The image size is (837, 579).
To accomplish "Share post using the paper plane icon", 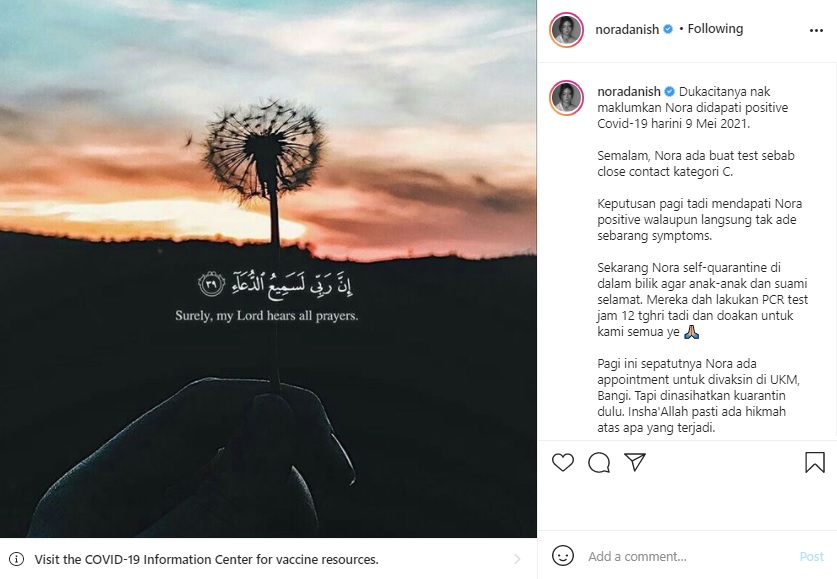I will tap(635, 462).
